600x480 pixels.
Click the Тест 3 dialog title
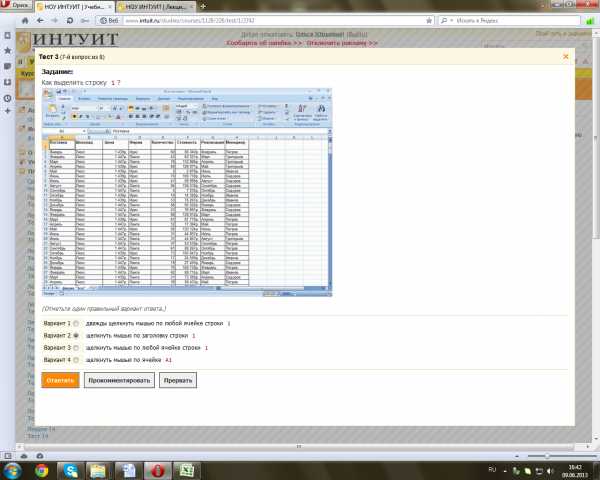[71, 57]
